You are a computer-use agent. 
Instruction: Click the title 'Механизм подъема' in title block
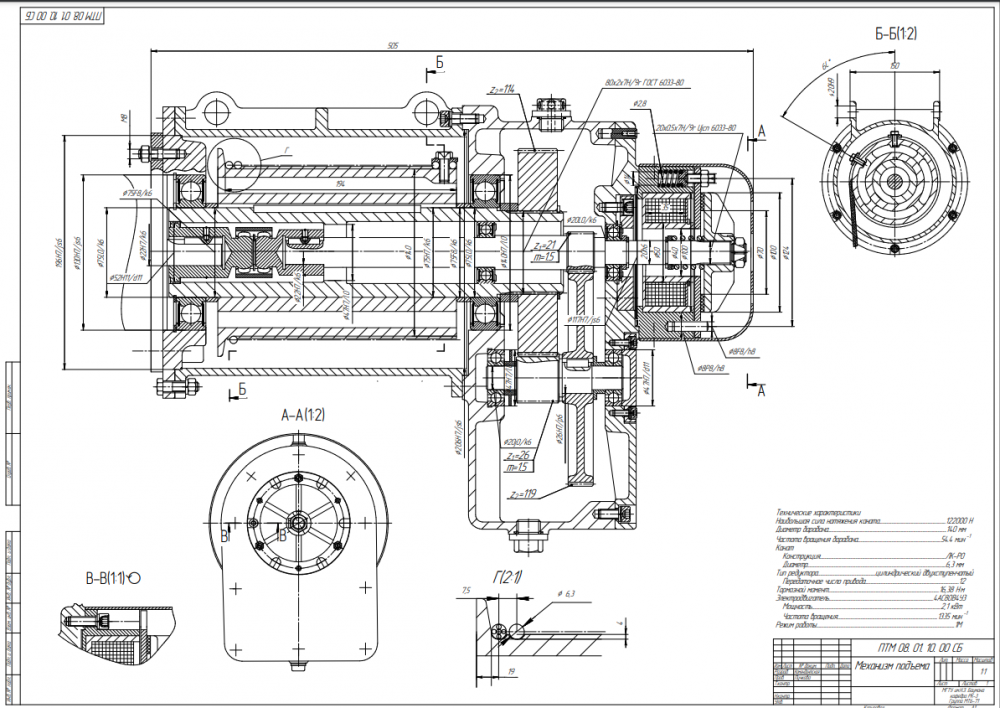click(892, 666)
